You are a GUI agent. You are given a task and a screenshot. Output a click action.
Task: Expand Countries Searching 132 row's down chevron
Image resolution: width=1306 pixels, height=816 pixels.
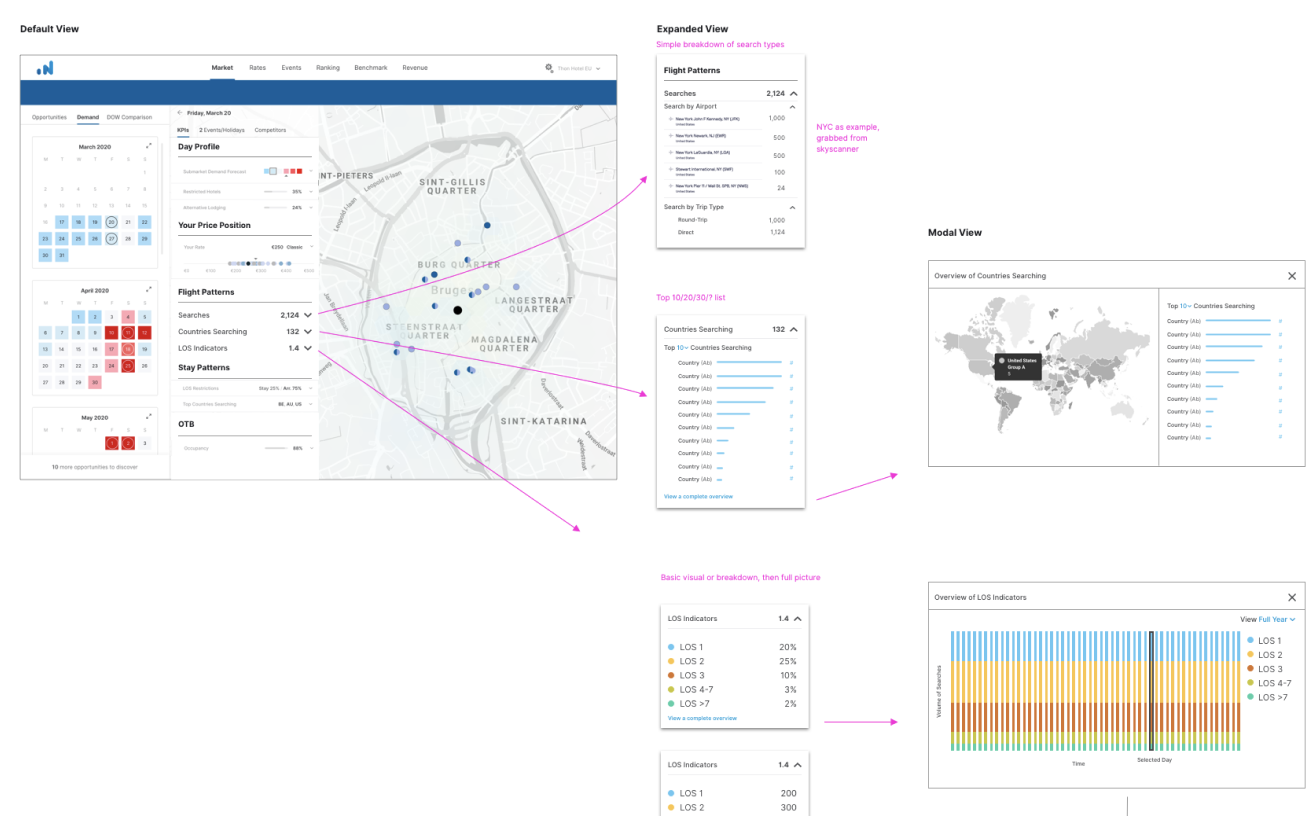[x=308, y=332]
